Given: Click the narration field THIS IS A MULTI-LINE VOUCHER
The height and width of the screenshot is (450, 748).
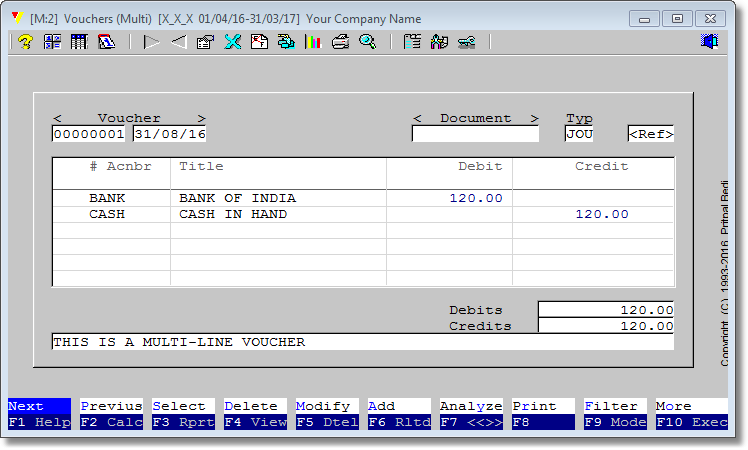Looking at the screenshot, I should [363, 342].
